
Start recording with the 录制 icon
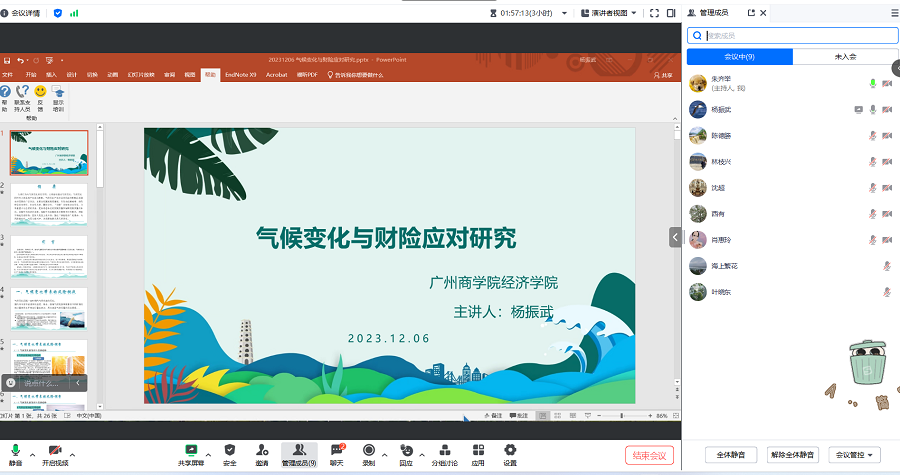coord(369,451)
